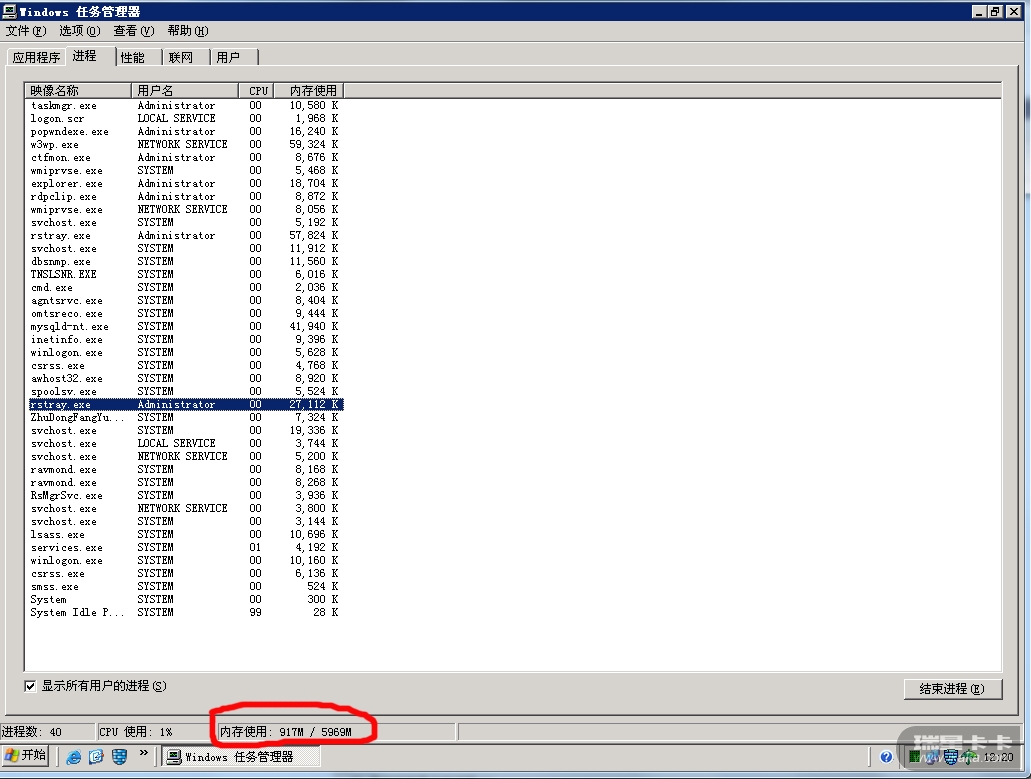Click the CPU 使用: 1% status entry

(x=155, y=732)
